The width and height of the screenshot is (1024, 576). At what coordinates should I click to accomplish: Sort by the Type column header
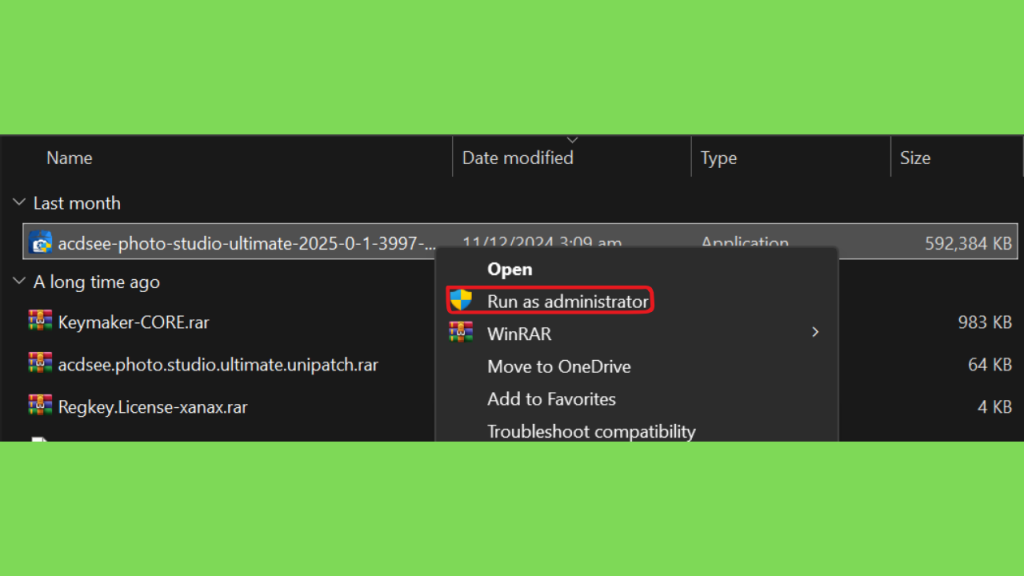click(x=718, y=158)
